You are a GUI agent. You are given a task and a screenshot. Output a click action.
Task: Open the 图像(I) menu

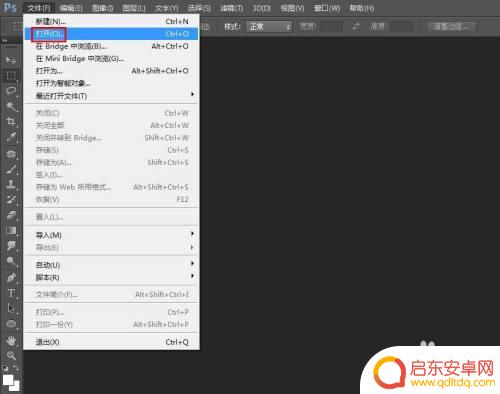coord(103,8)
